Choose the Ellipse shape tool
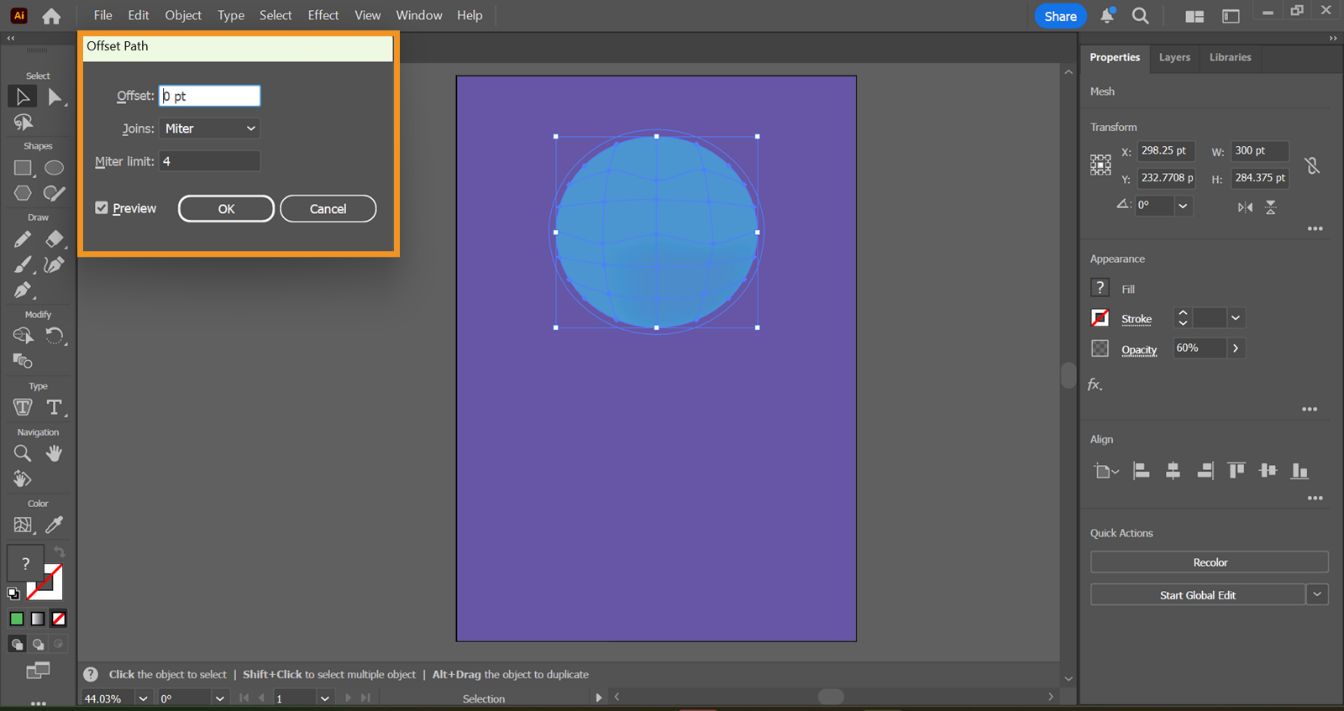This screenshot has height=711, width=1344. pos(55,167)
